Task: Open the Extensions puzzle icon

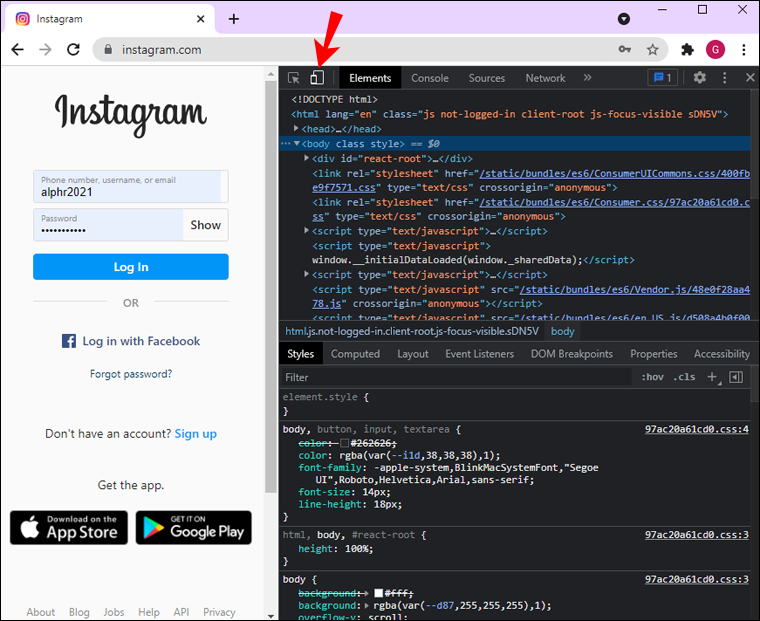Action: tap(687, 49)
